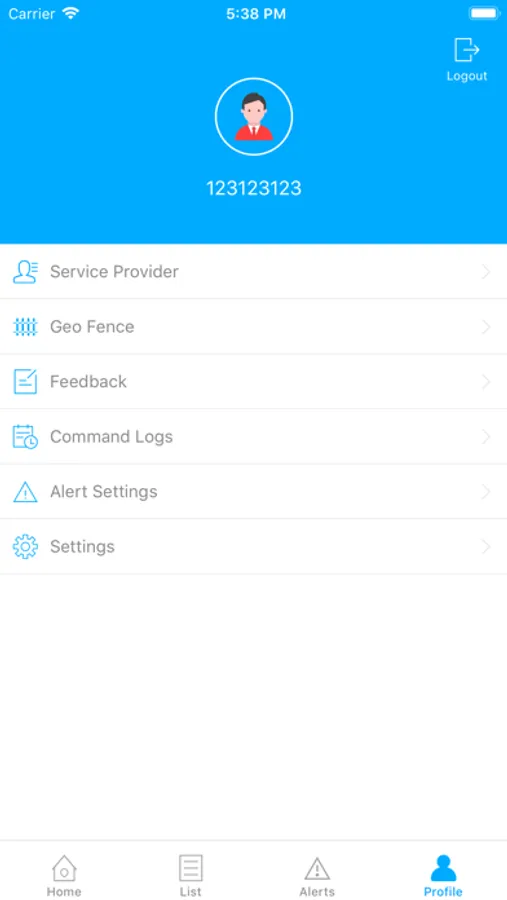The height and width of the screenshot is (900, 507).
Task: Expand Geo Fence via its chevron
Action: 486,327
